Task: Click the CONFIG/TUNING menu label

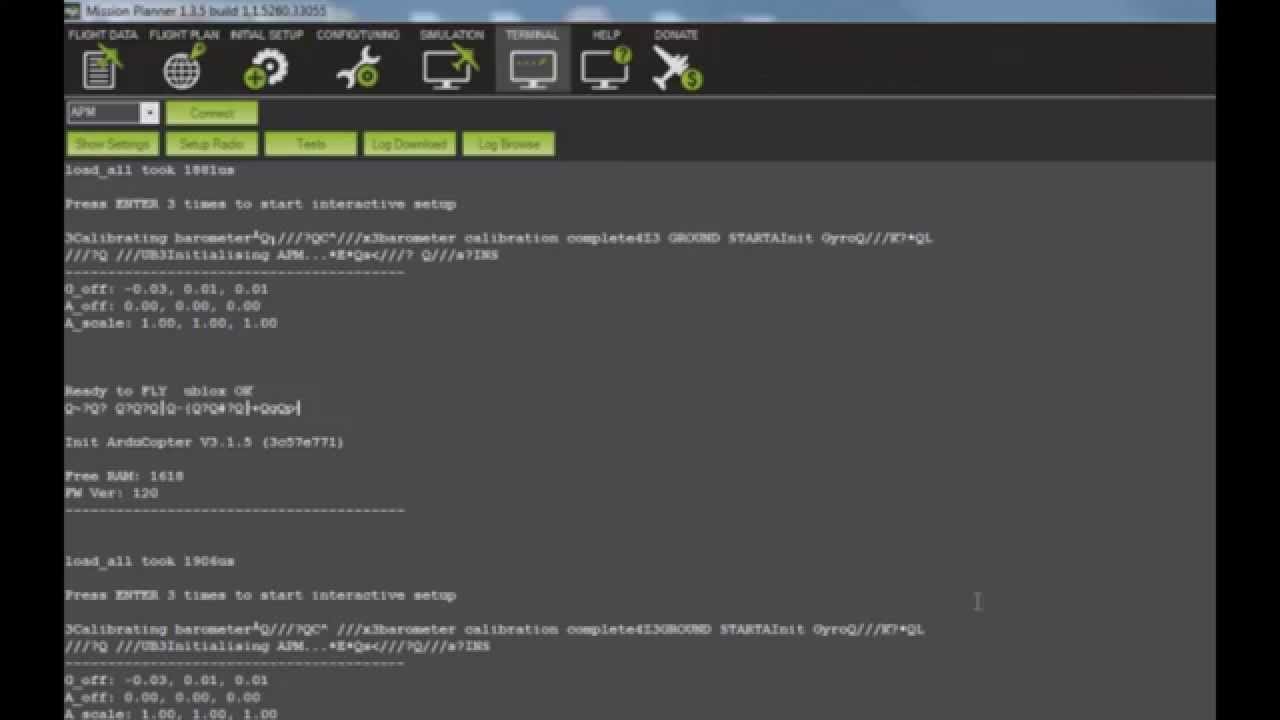Action: pyautogui.click(x=358, y=35)
